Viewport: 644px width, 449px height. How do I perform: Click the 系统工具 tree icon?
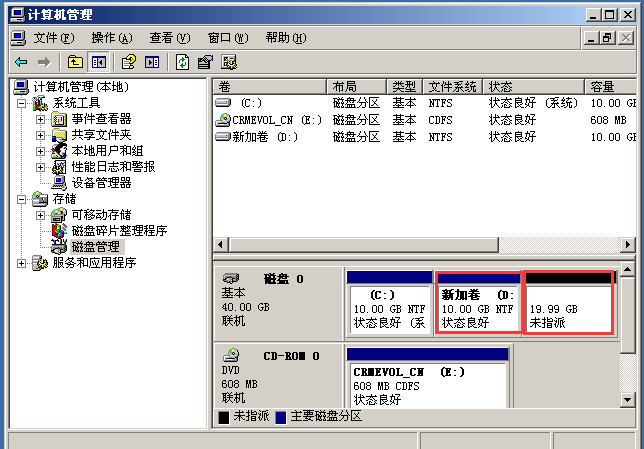coord(40,103)
